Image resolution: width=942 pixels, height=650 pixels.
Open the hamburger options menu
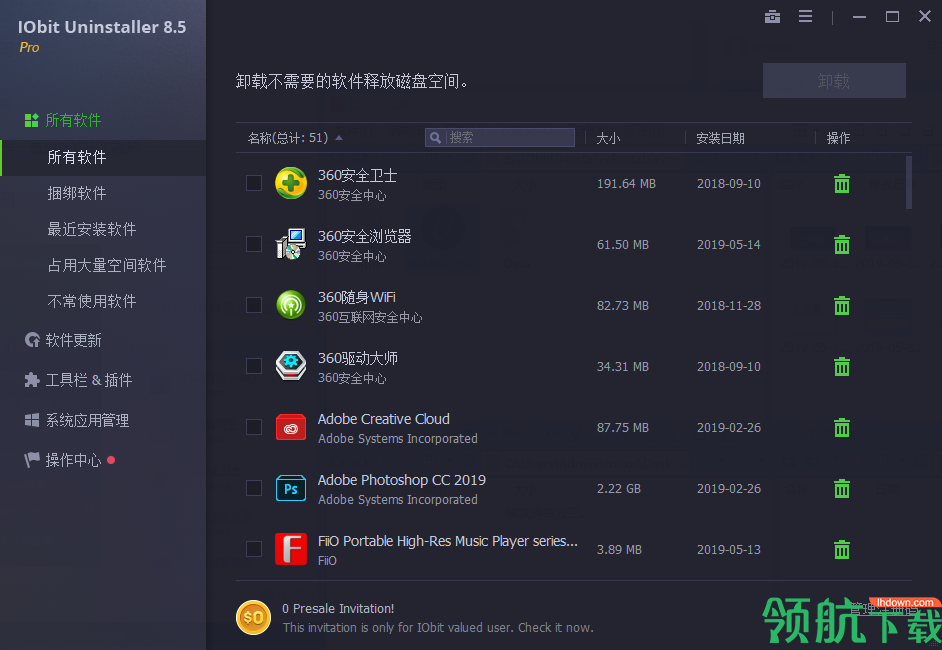tap(805, 16)
